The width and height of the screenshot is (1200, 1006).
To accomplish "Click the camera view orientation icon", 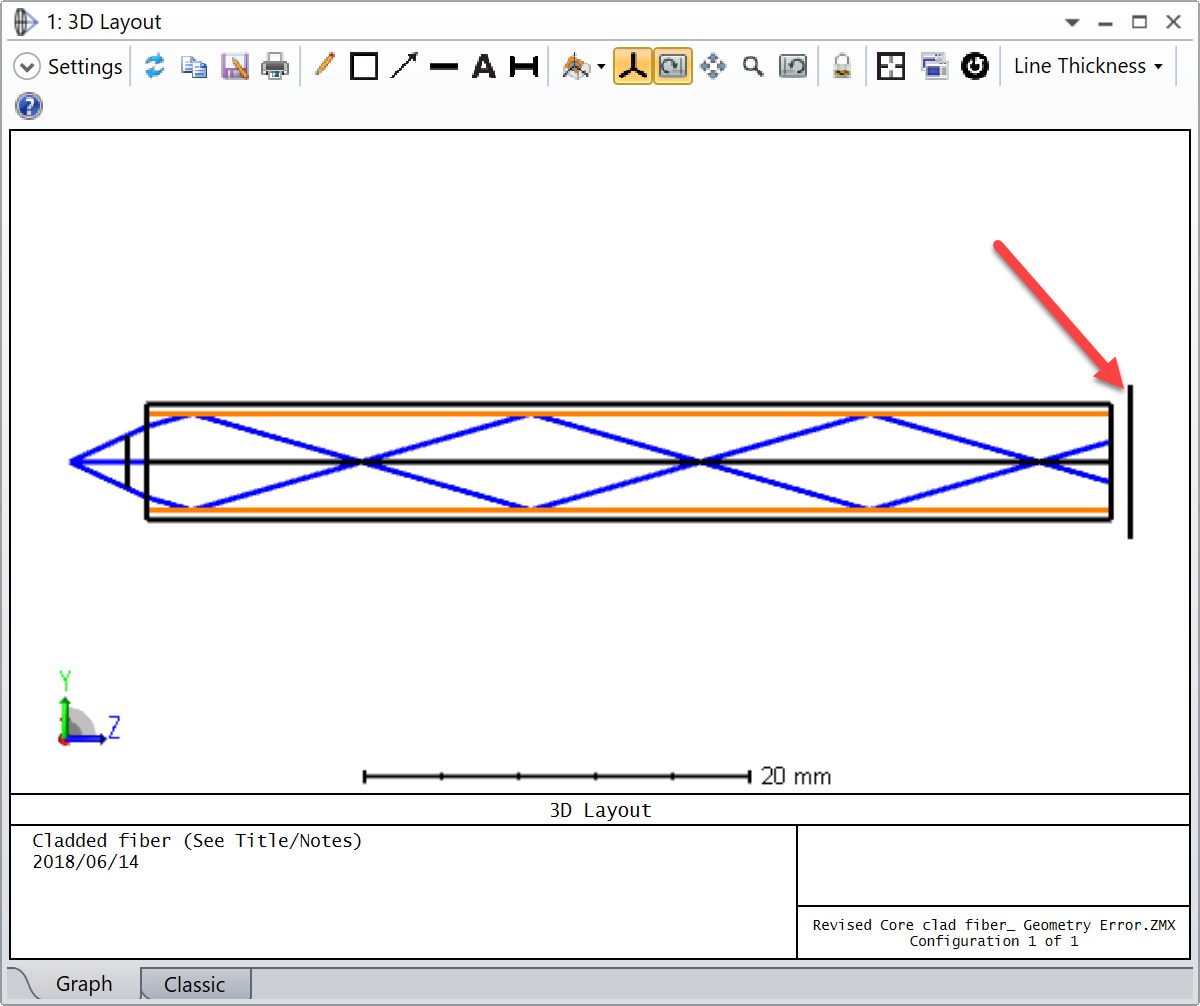I will point(575,67).
